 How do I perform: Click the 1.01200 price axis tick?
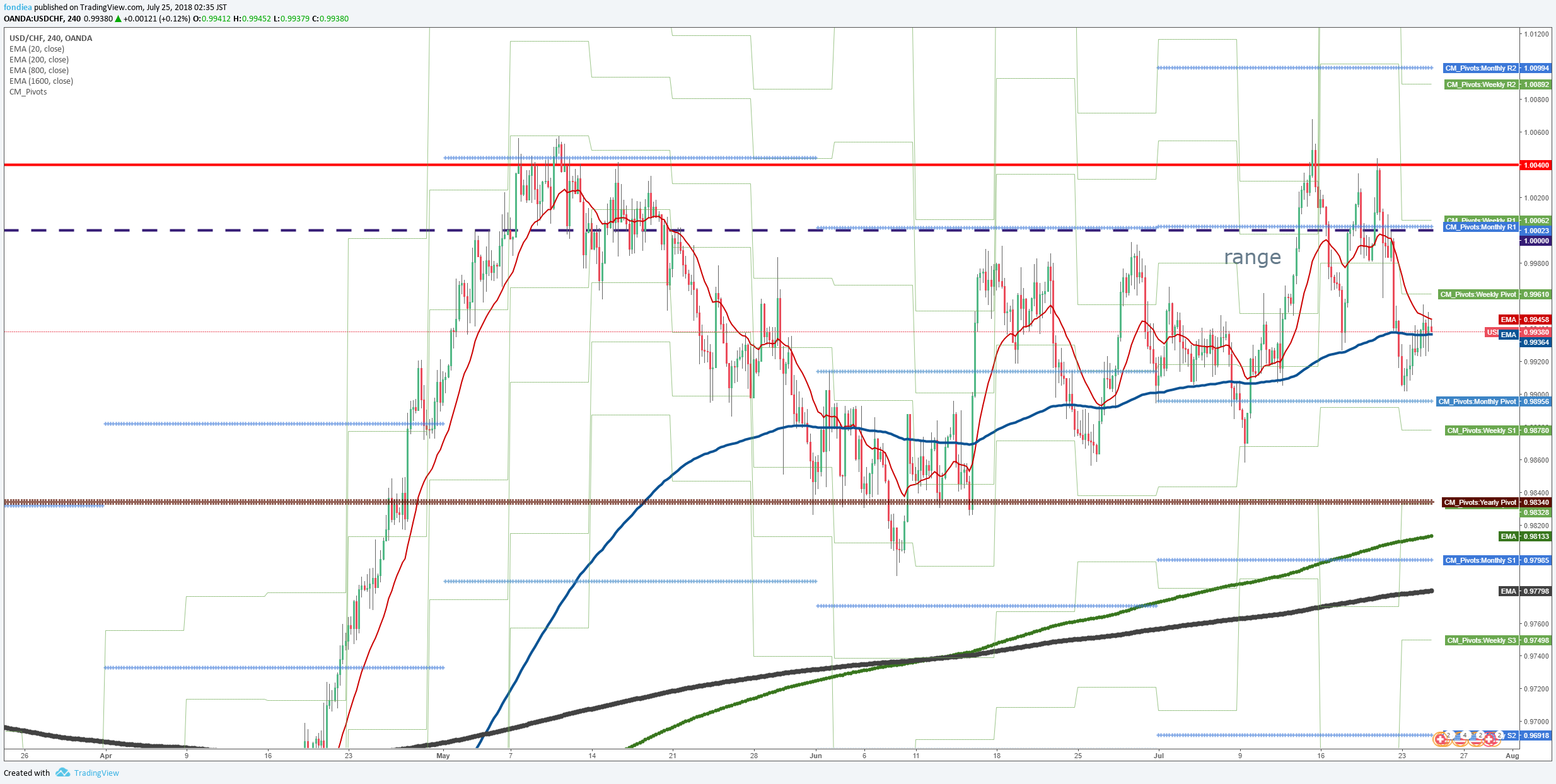pyautogui.click(x=1536, y=34)
